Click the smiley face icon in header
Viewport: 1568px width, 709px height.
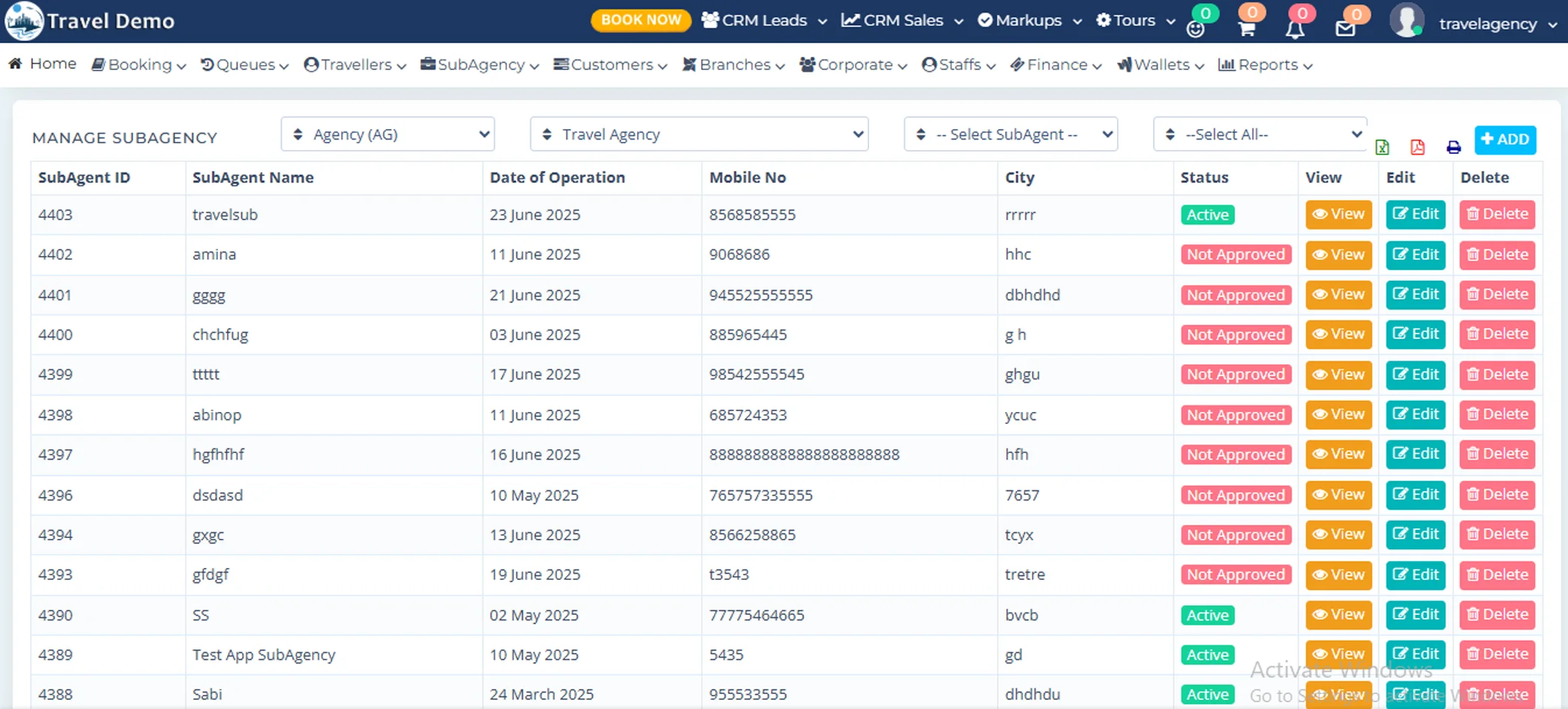(x=1195, y=29)
